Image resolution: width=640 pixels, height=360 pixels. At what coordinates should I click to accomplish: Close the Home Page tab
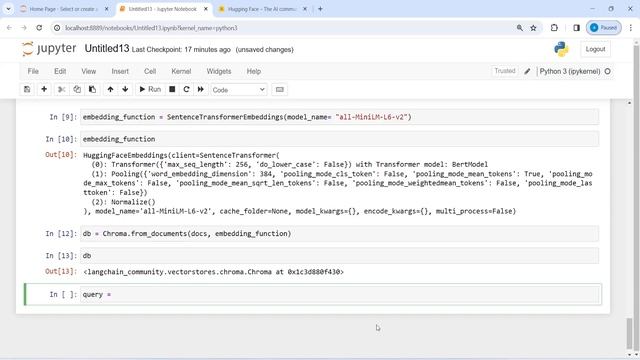coord(107,9)
